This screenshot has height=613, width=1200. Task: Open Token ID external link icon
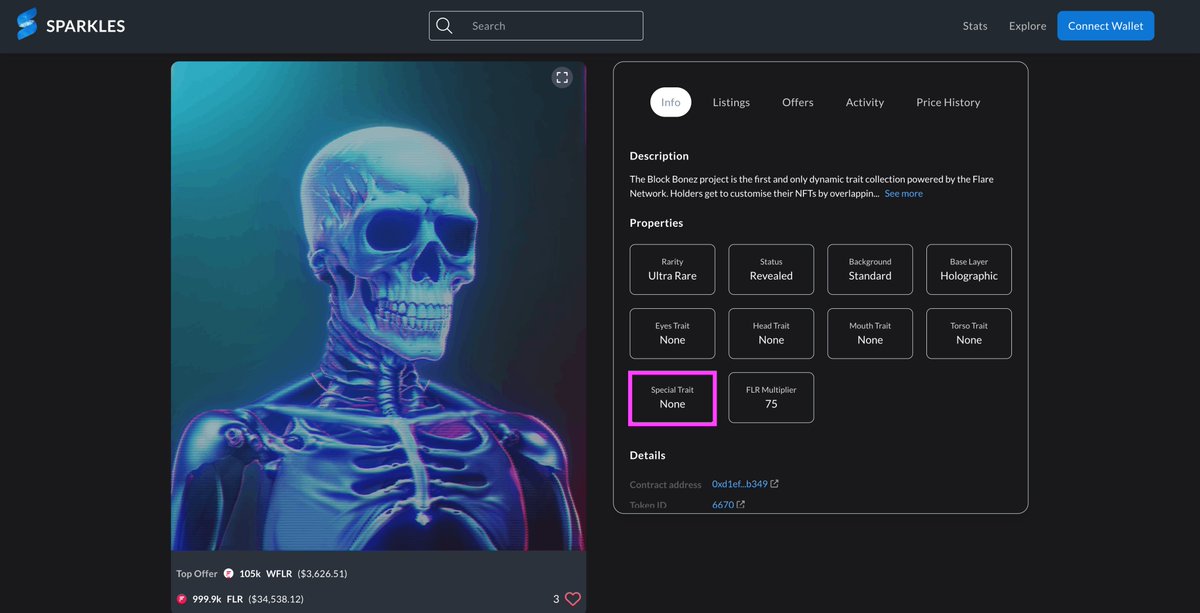[x=741, y=505]
